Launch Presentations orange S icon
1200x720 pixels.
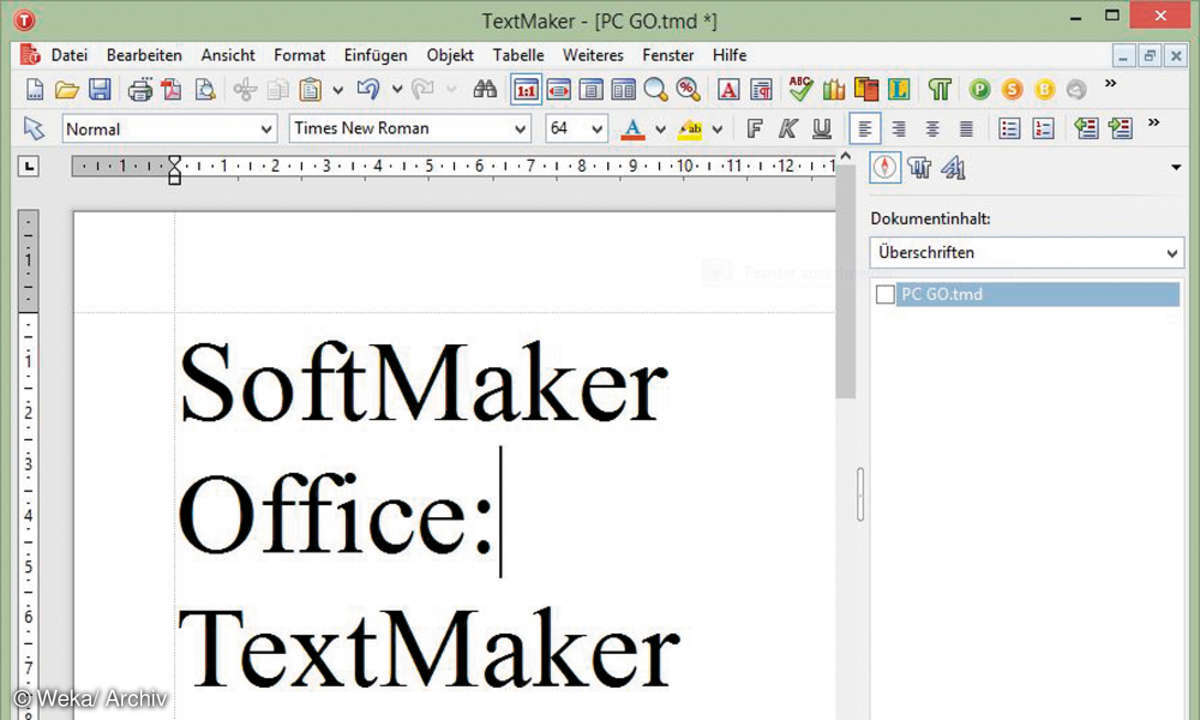coord(1012,90)
